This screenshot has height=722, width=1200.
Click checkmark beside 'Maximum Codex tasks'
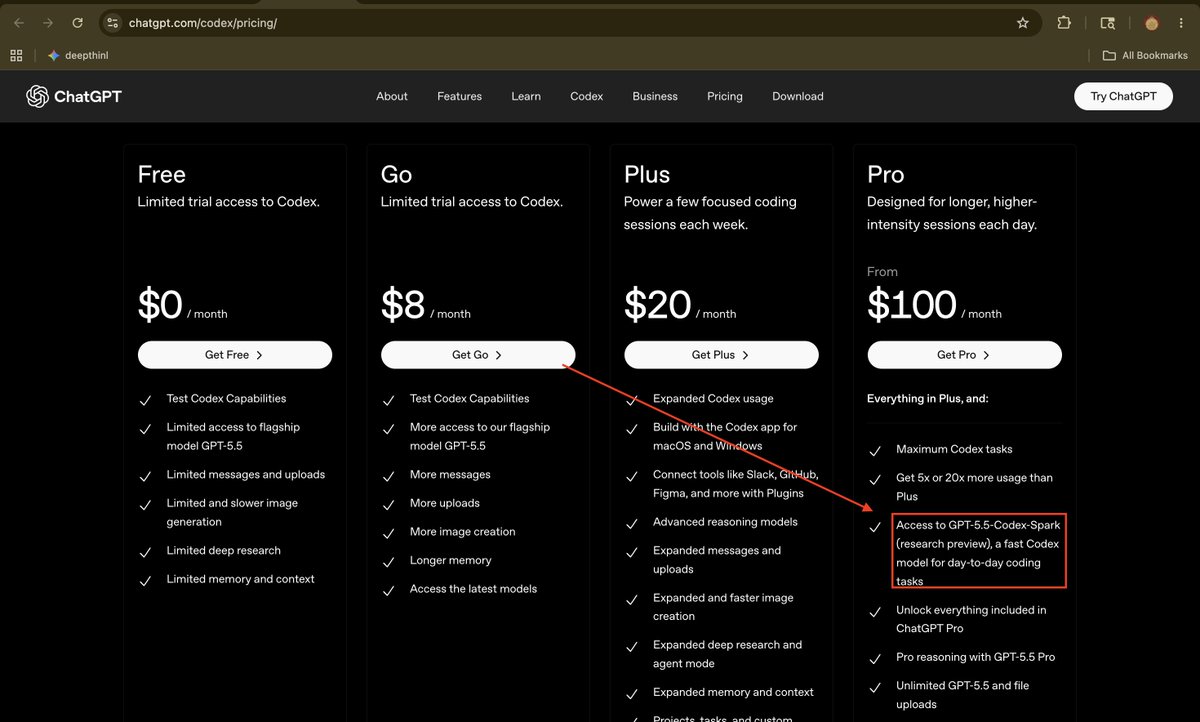[x=875, y=451]
